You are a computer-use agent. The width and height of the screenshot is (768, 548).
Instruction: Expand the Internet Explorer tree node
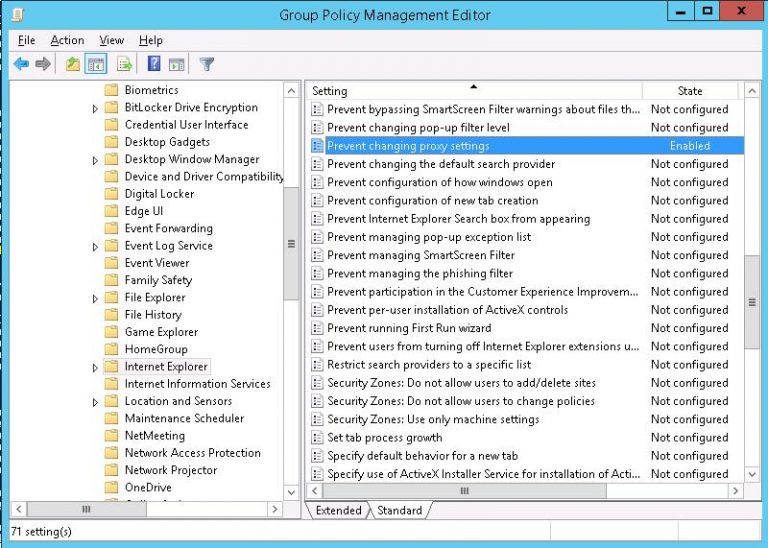(96, 367)
